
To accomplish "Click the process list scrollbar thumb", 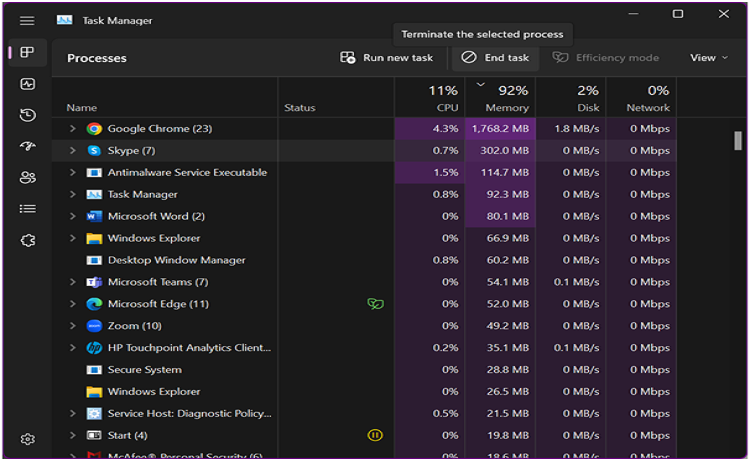I will pos(738,141).
